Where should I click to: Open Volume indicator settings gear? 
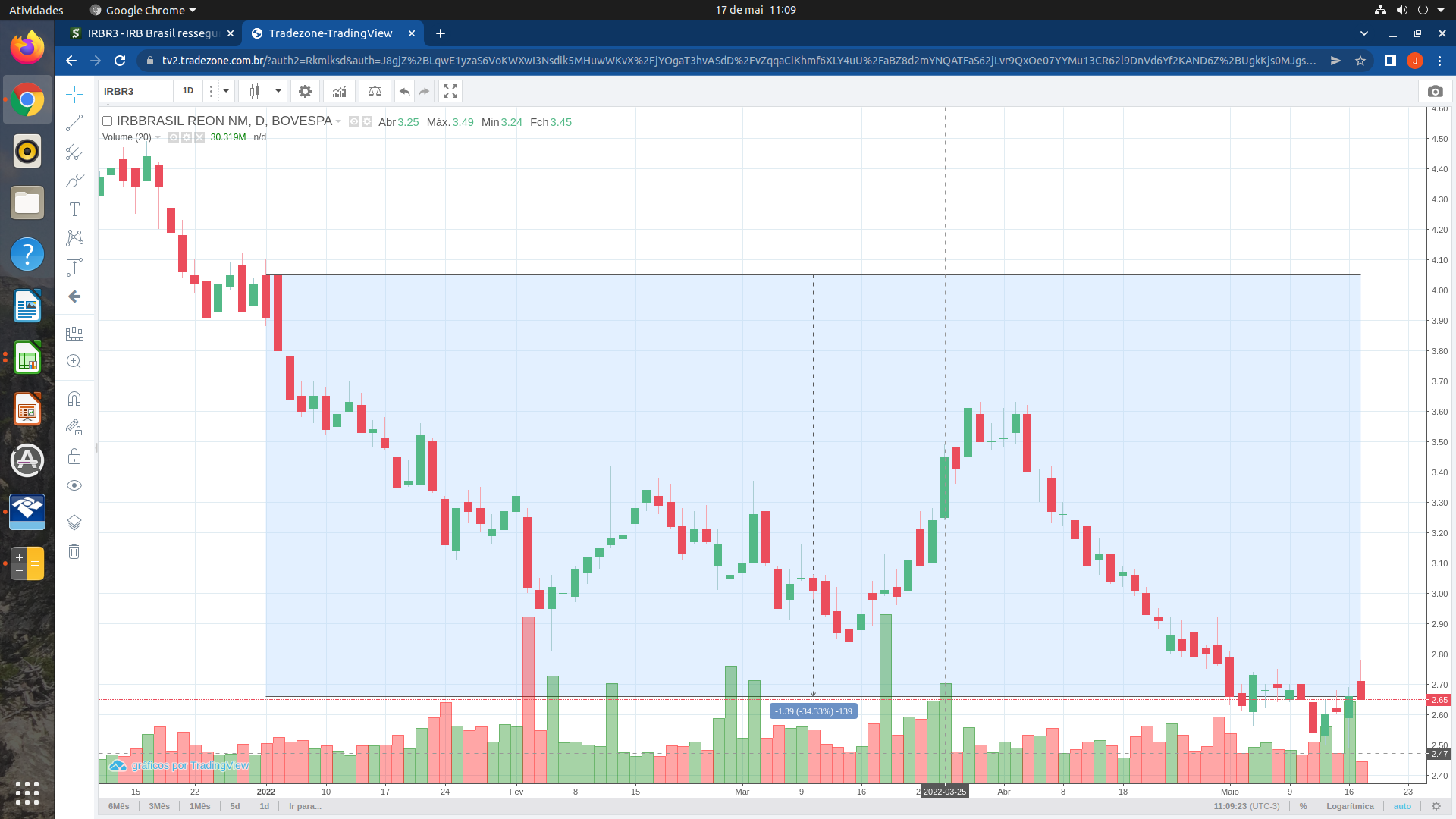pos(187,137)
